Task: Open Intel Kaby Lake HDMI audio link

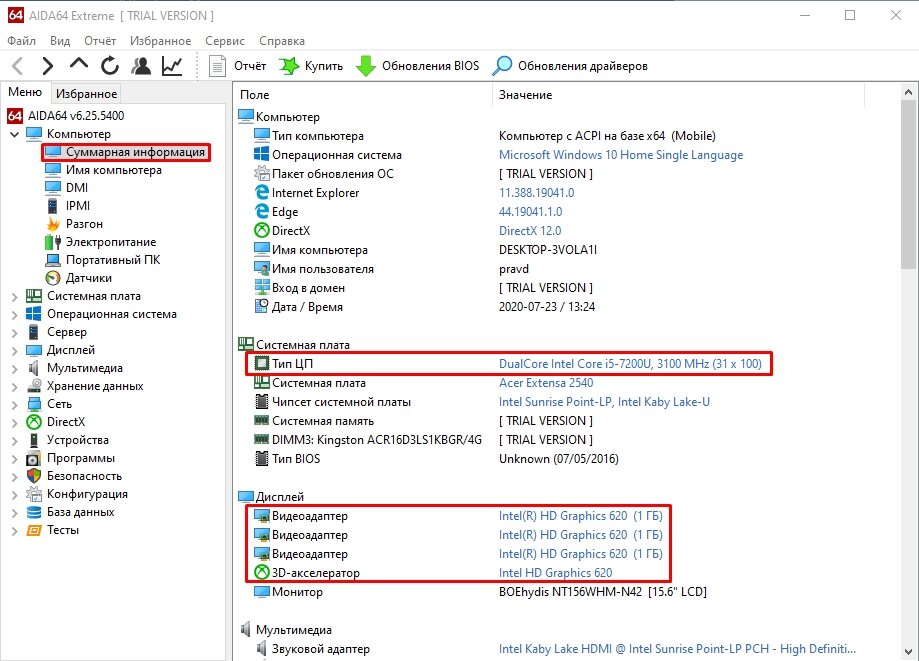Action: (677, 649)
